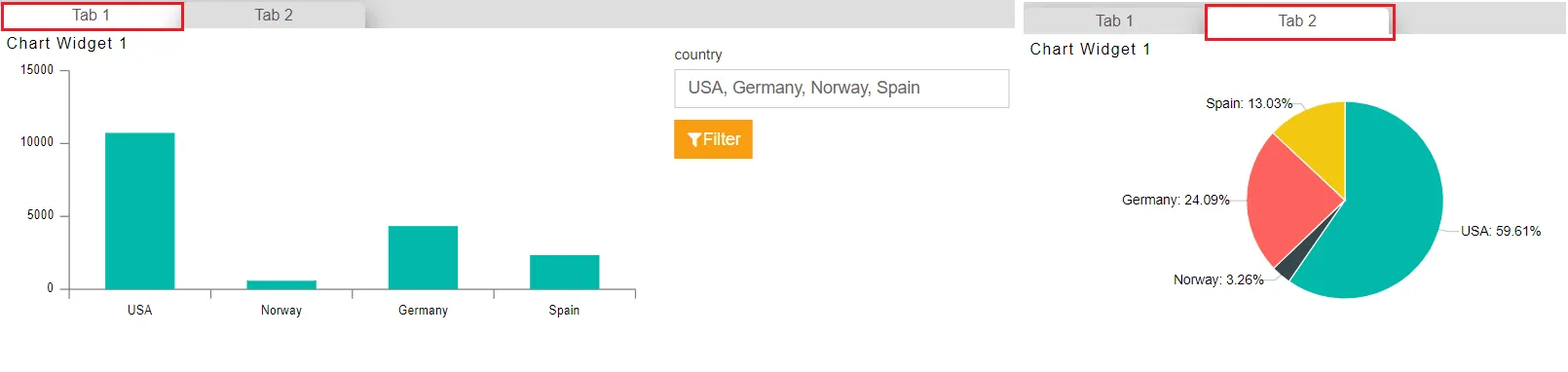Click the USA bar in chart
The height and width of the screenshot is (372, 1568).
(x=139, y=211)
